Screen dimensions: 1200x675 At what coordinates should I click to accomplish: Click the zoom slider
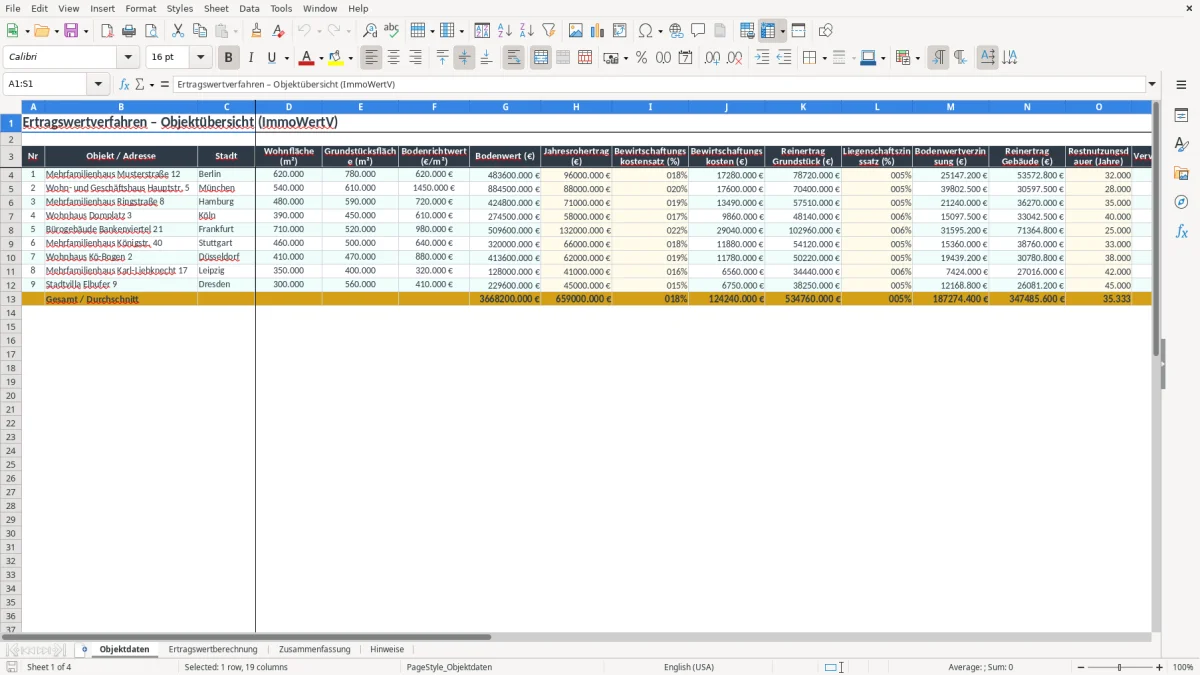point(1119,667)
